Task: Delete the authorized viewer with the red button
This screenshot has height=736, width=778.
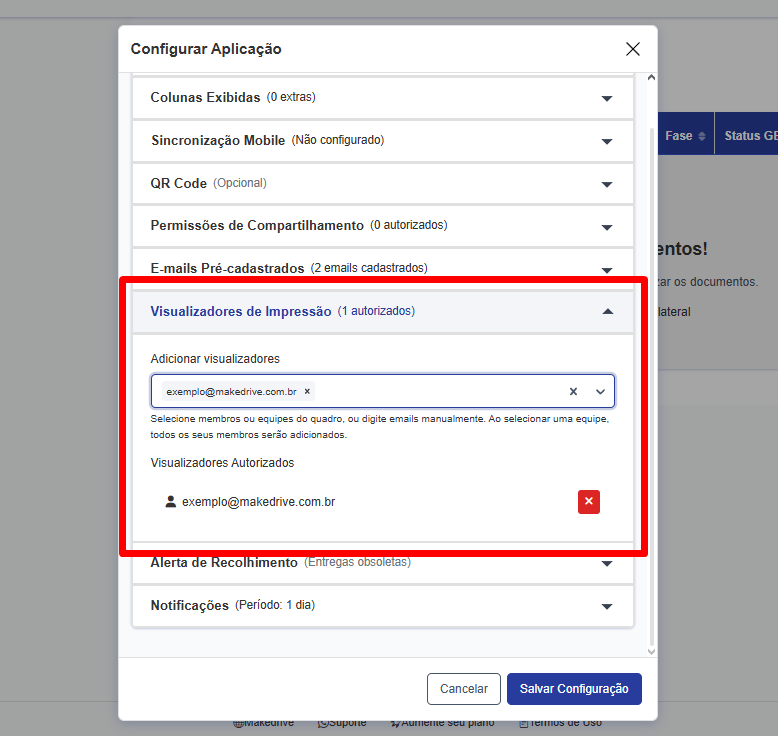Action: click(588, 501)
